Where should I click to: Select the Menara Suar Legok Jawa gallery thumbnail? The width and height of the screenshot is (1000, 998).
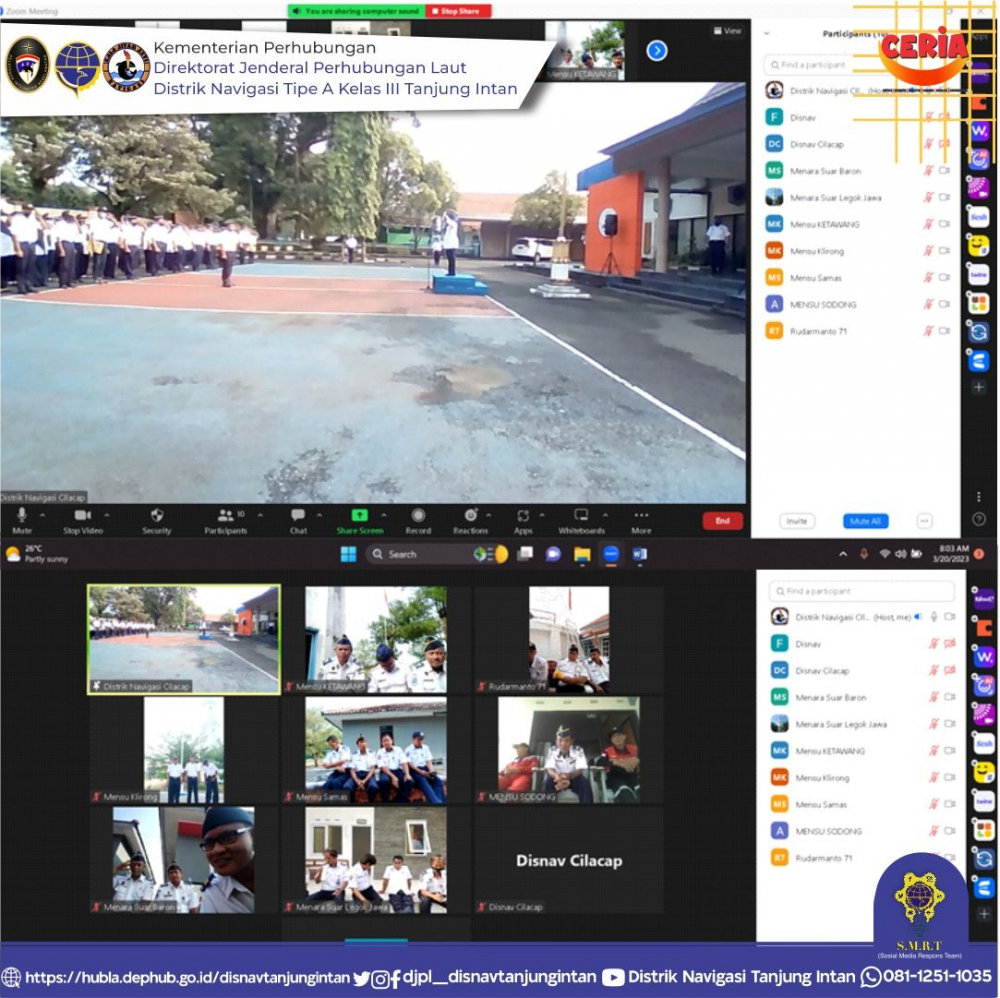tap(376, 860)
